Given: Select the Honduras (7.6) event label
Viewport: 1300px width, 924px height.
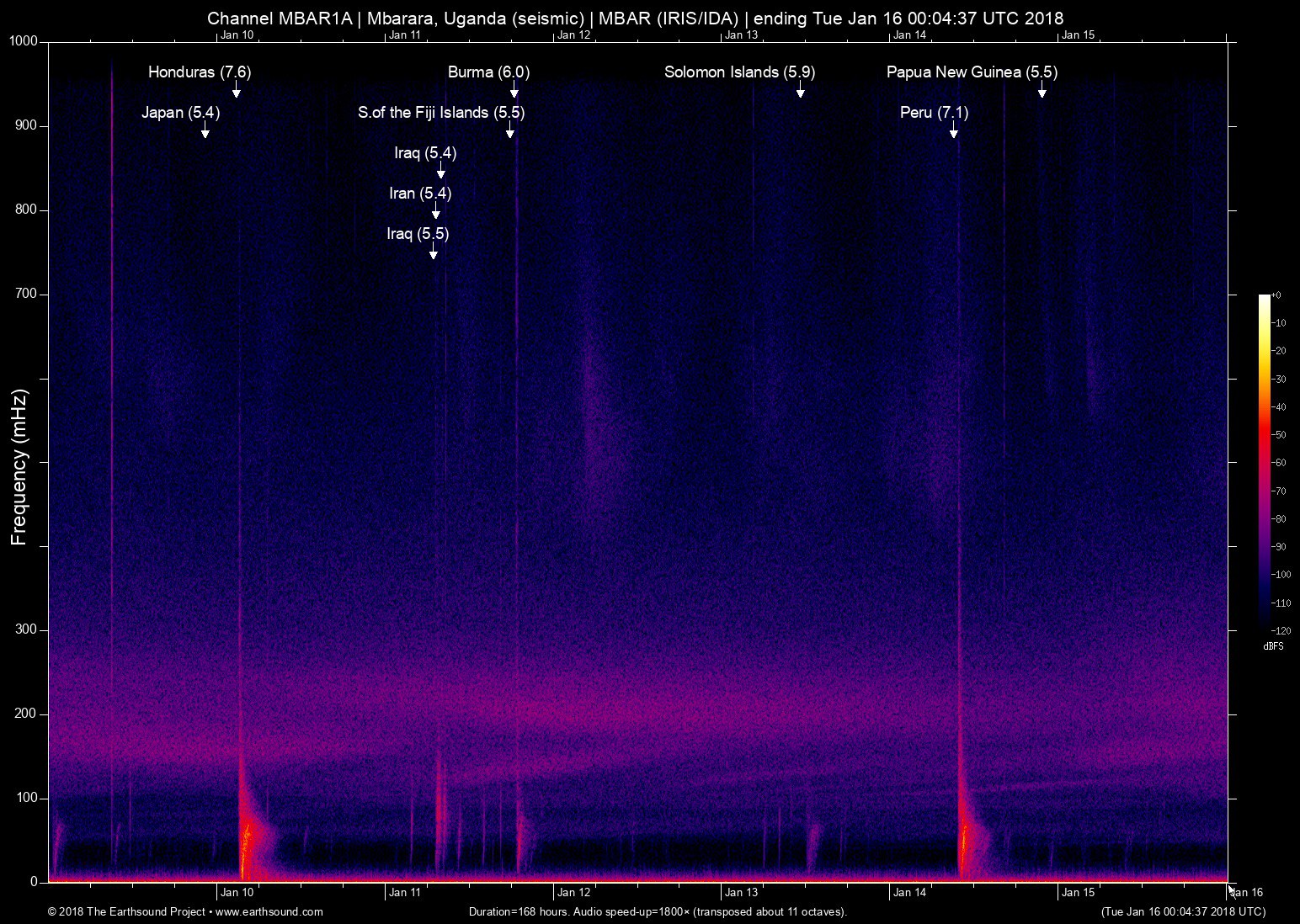Looking at the screenshot, I should click(x=200, y=72).
